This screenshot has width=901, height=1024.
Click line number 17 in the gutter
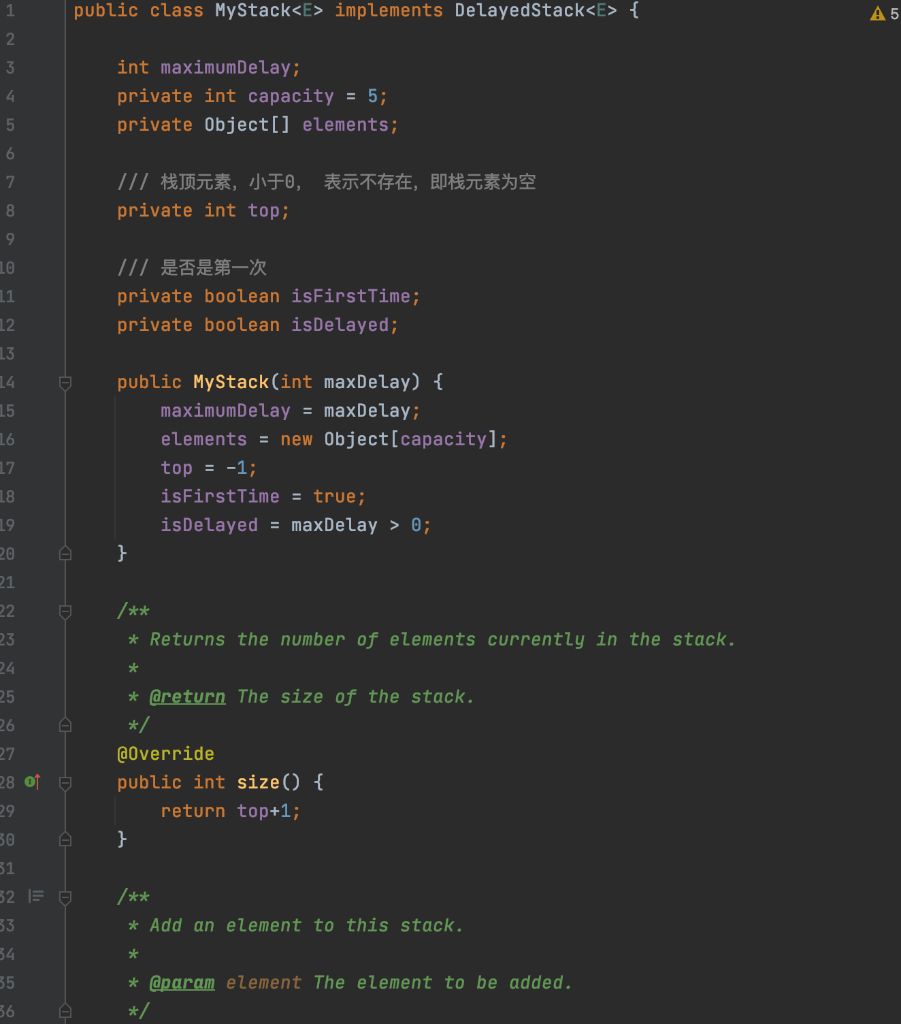[10, 467]
